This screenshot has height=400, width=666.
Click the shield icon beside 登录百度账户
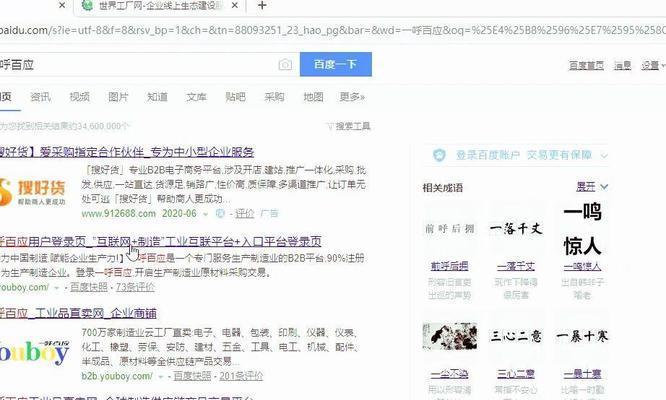[x=439, y=155]
